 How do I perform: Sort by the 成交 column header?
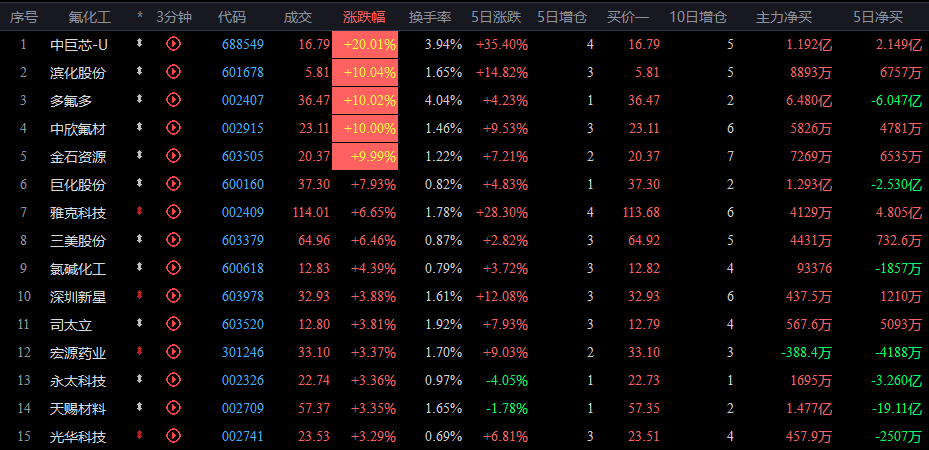pos(298,17)
